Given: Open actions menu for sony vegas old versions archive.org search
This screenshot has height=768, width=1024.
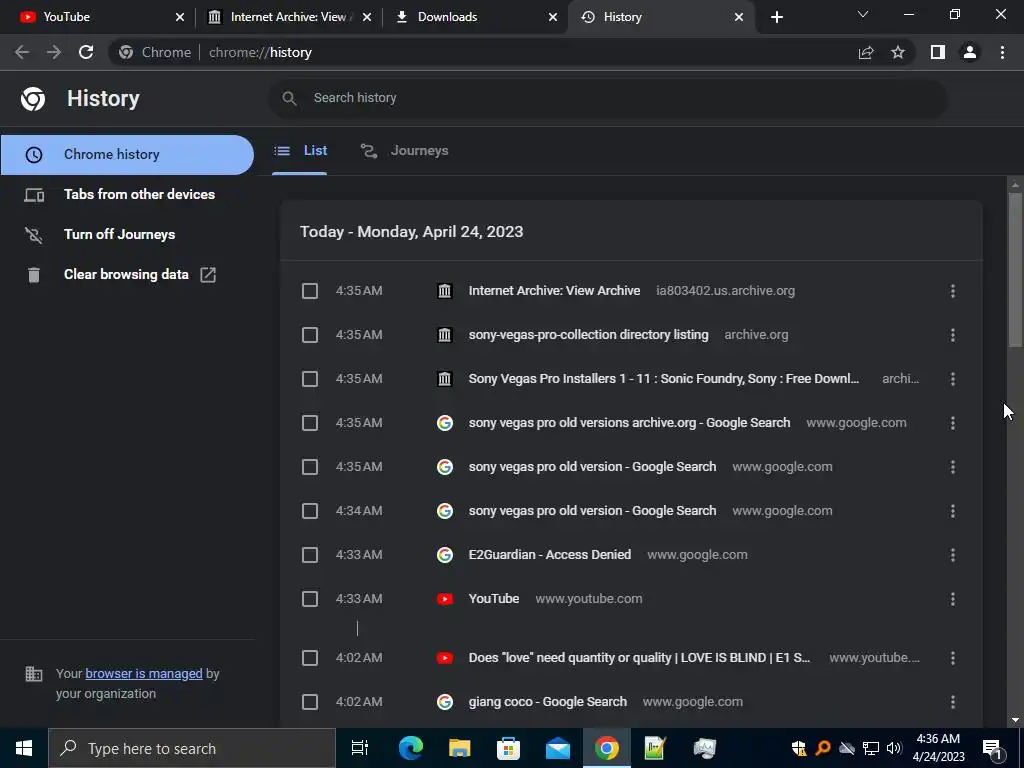Looking at the screenshot, I should click(x=953, y=423).
